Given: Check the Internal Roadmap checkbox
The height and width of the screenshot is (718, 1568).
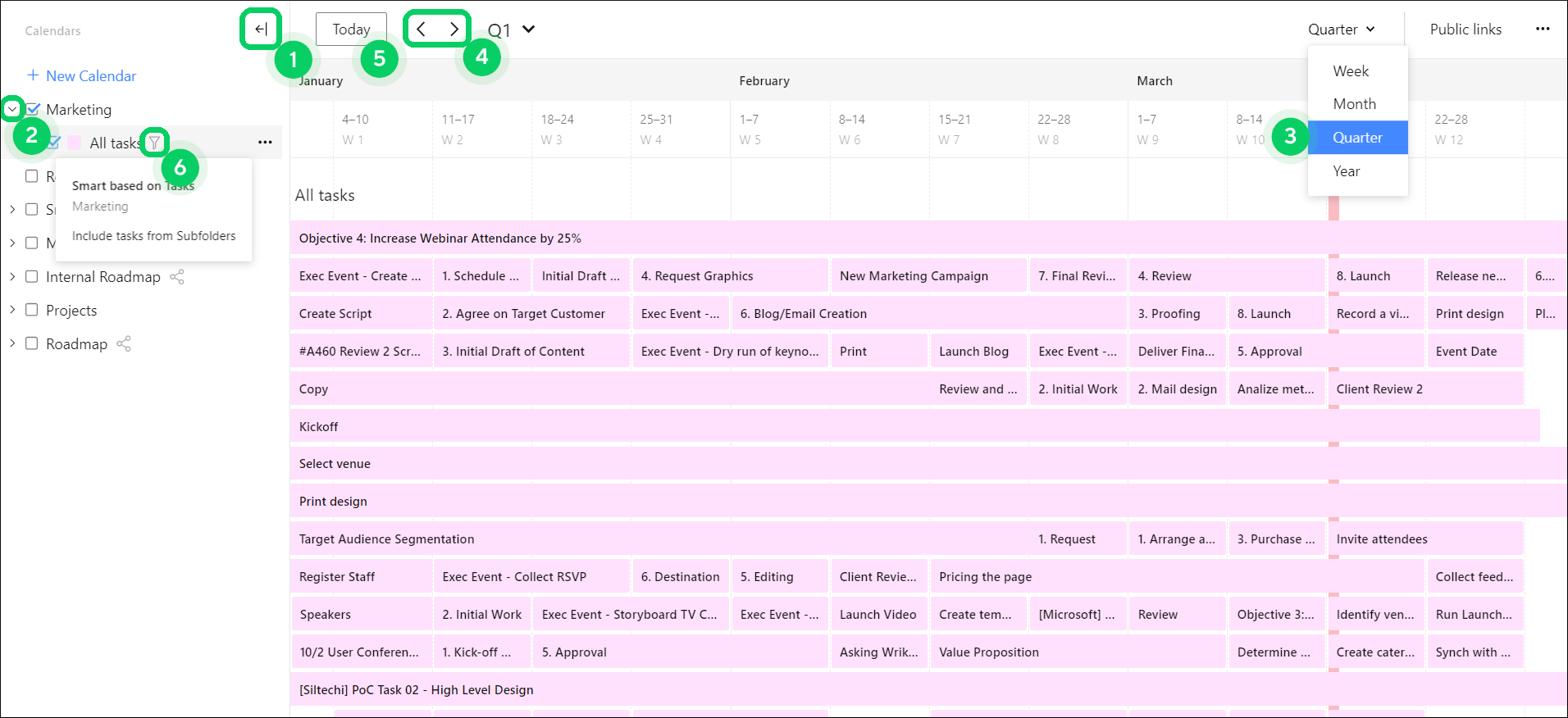Looking at the screenshot, I should click(x=32, y=277).
